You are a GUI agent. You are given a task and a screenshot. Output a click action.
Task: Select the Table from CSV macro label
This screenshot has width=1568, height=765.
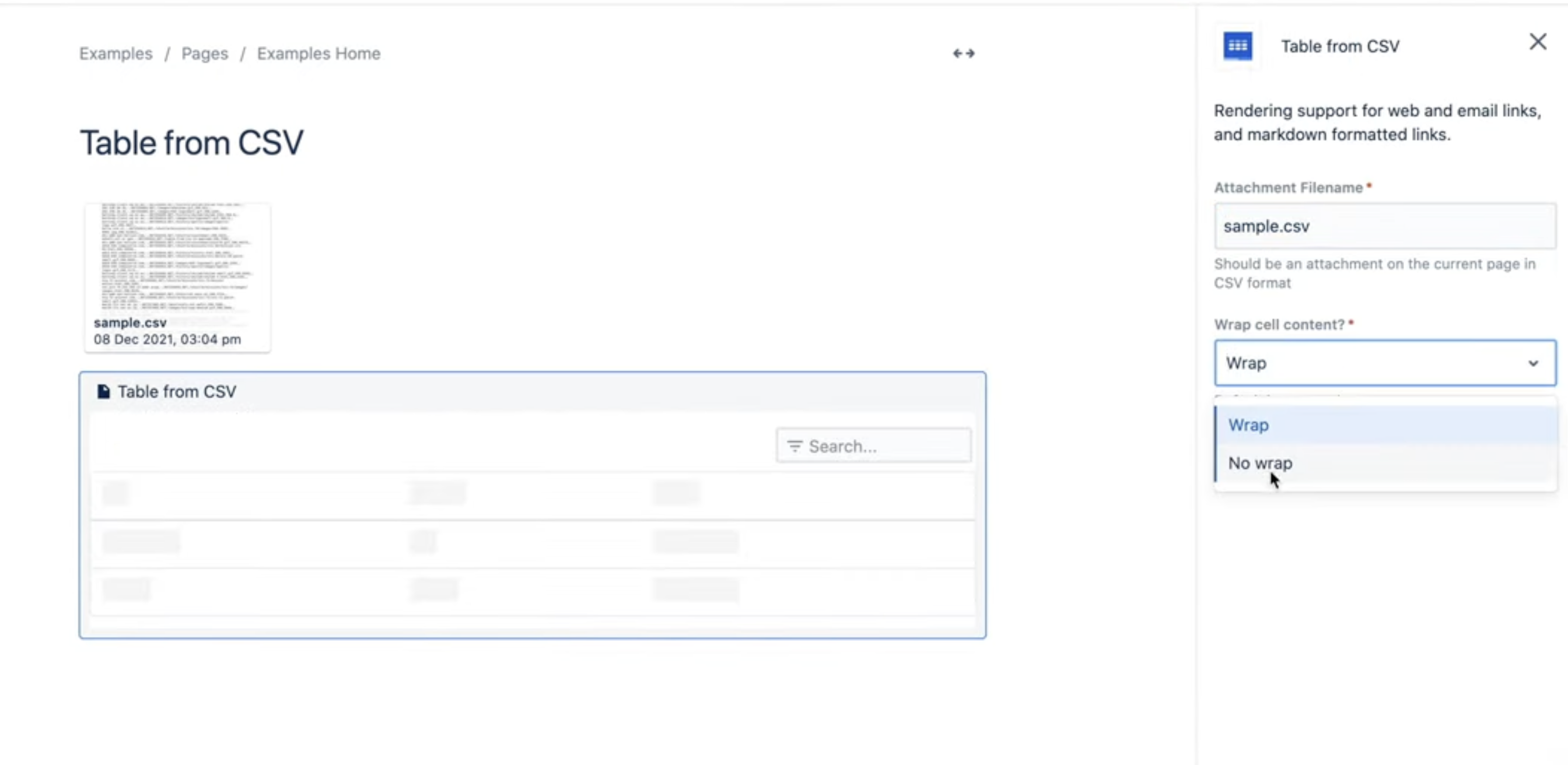click(177, 391)
